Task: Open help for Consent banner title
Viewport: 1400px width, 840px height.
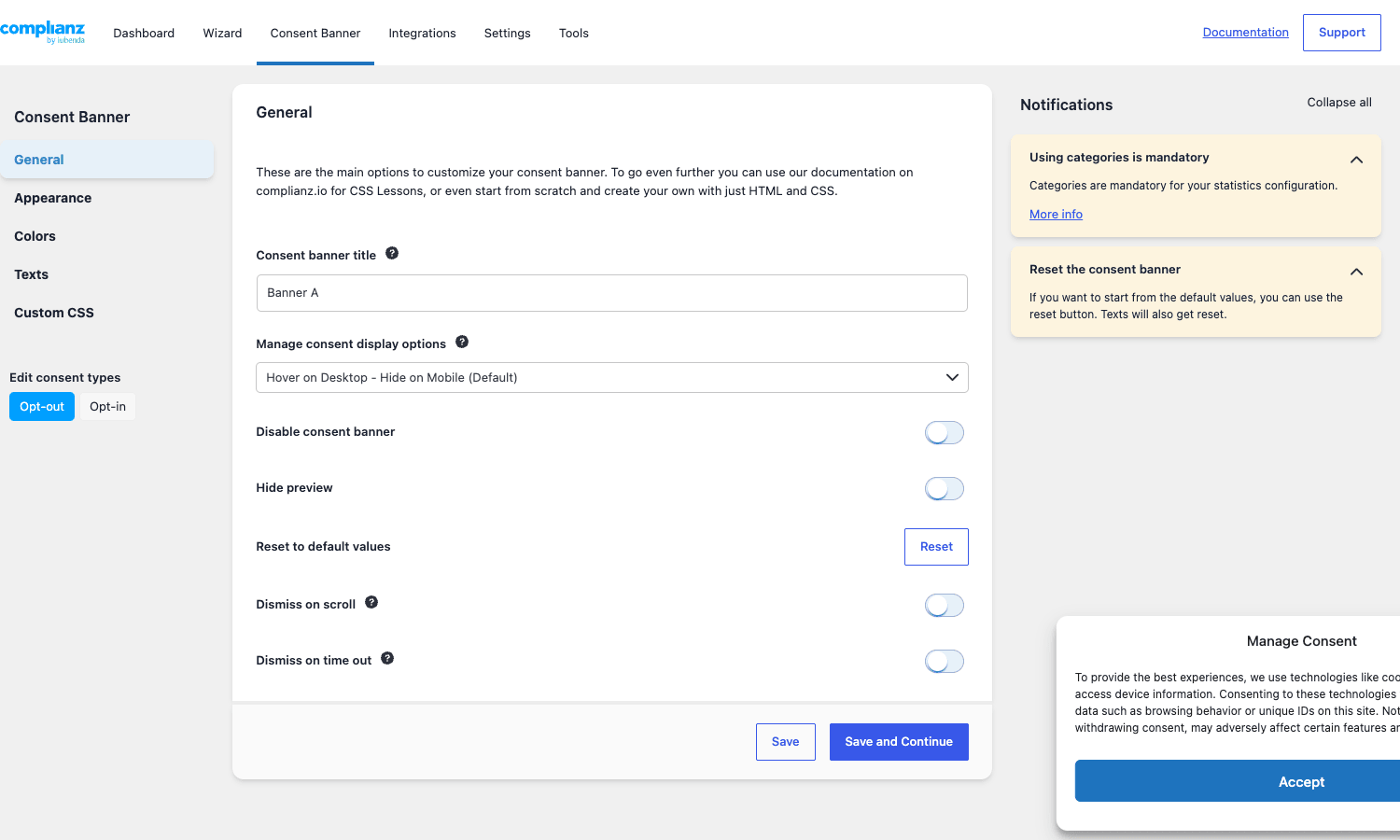Action: tap(392, 253)
